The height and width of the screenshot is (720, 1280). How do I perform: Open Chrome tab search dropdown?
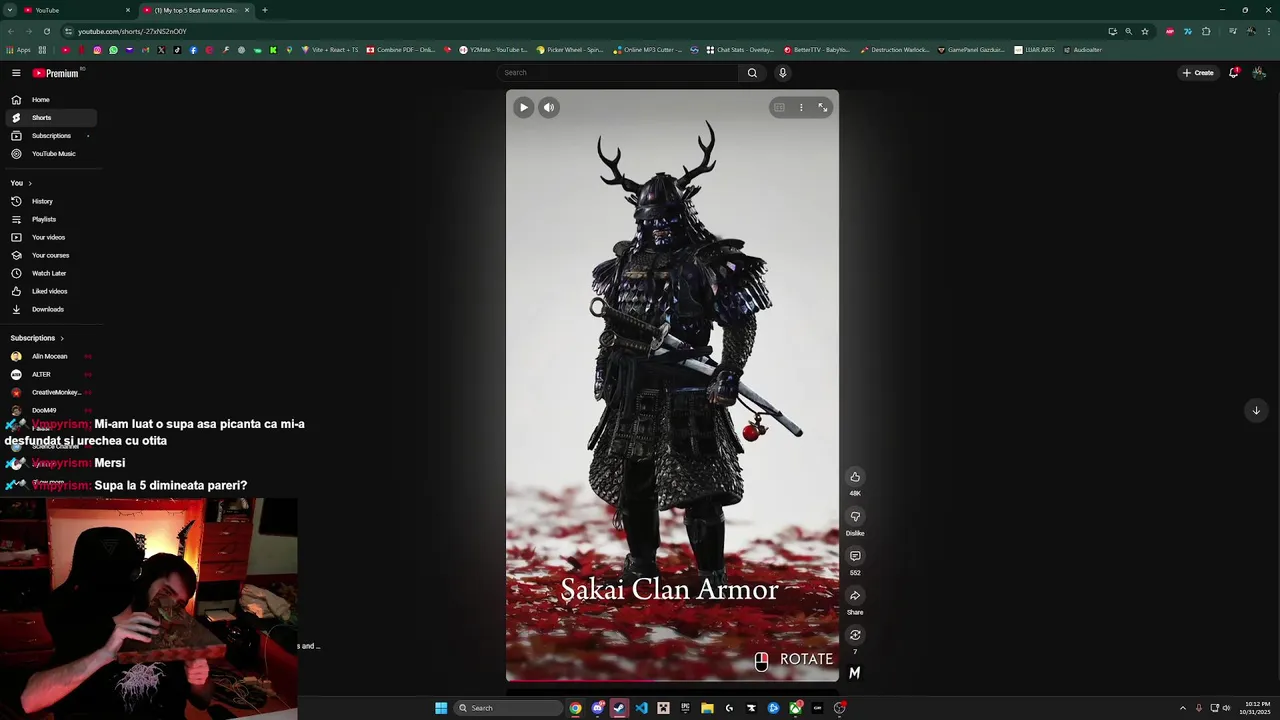click(10, 10)
